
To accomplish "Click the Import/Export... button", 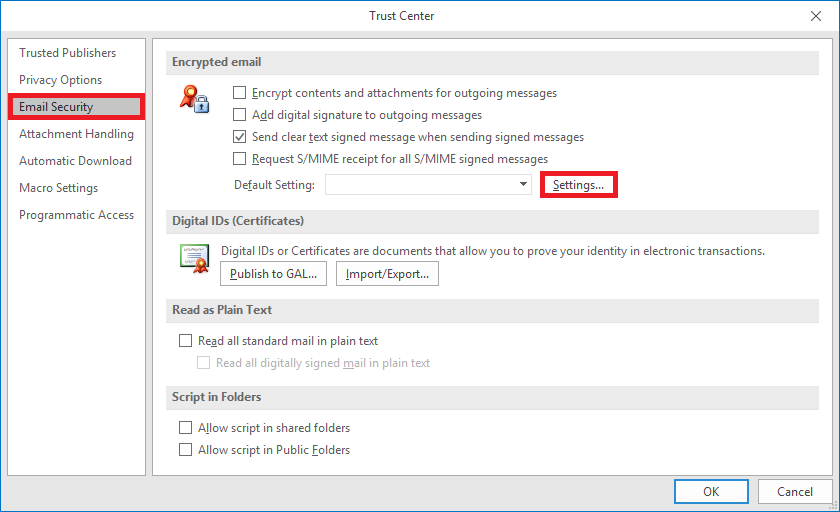I will 387,274.
